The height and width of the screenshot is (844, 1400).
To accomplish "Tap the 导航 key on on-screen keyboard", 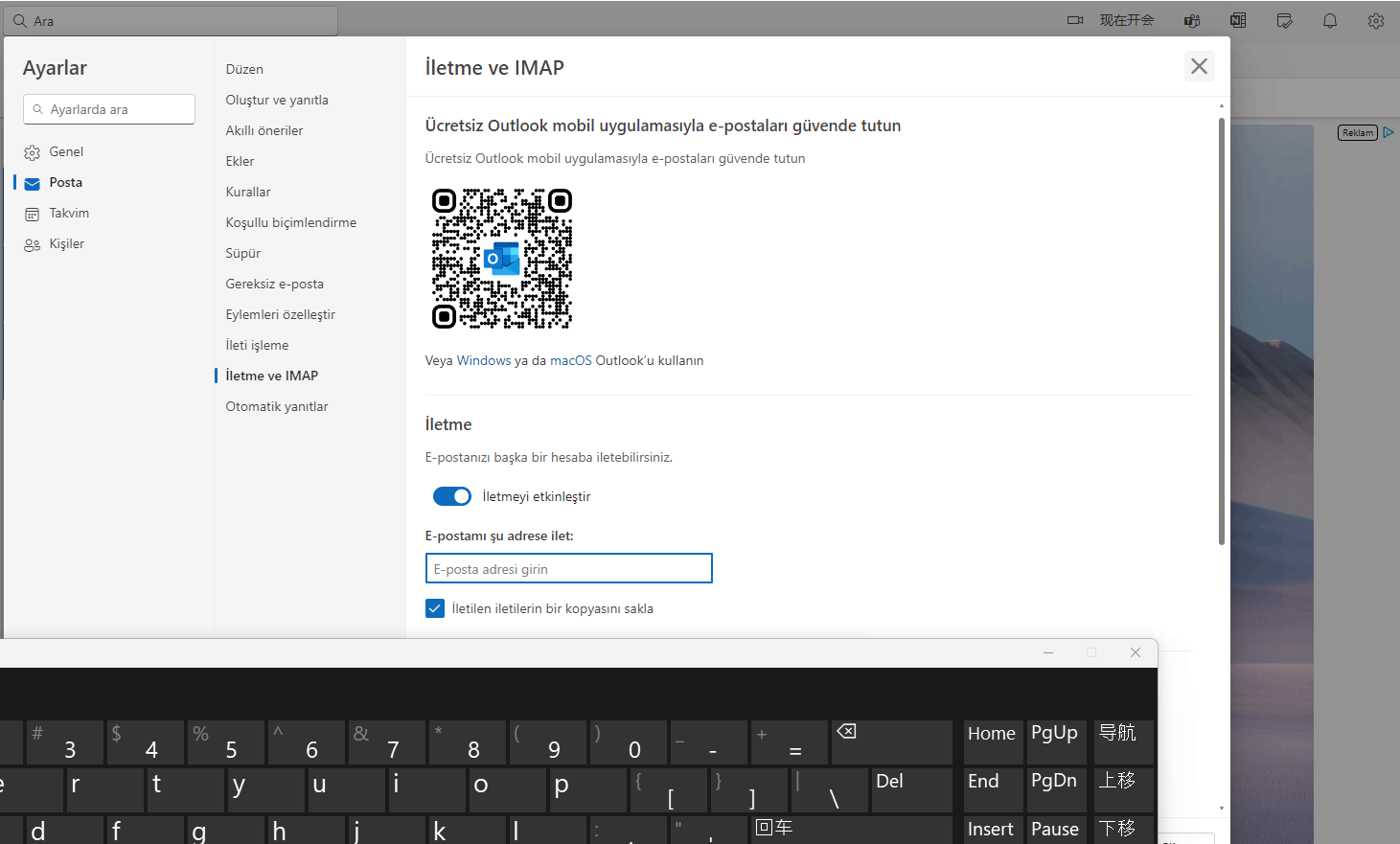I will [x=1123, y=742].
